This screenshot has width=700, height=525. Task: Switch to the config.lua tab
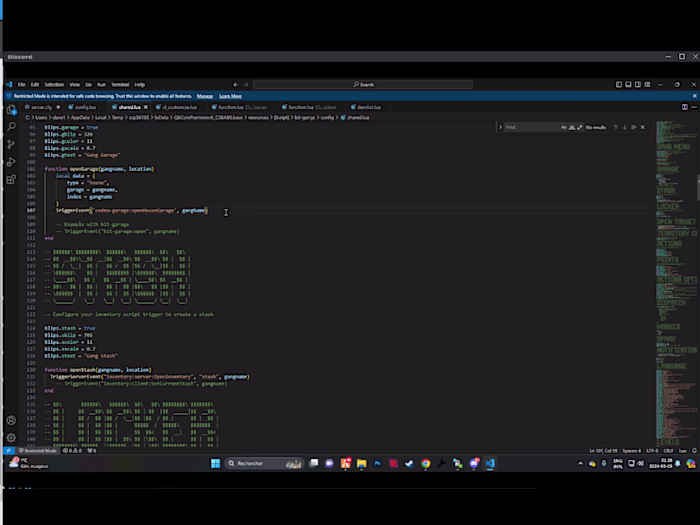tap(83, 107)
